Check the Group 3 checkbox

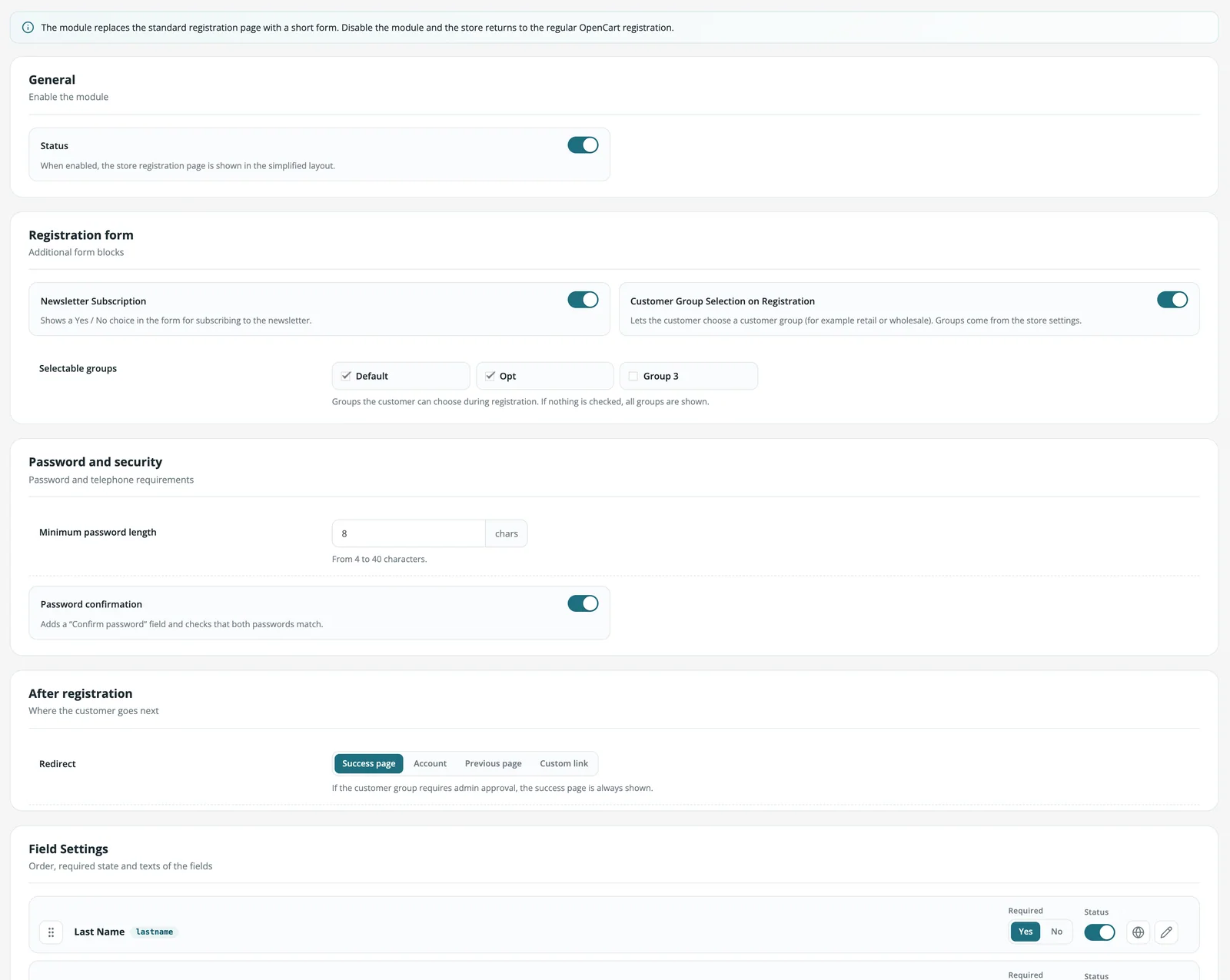click(x=633, y=376)
